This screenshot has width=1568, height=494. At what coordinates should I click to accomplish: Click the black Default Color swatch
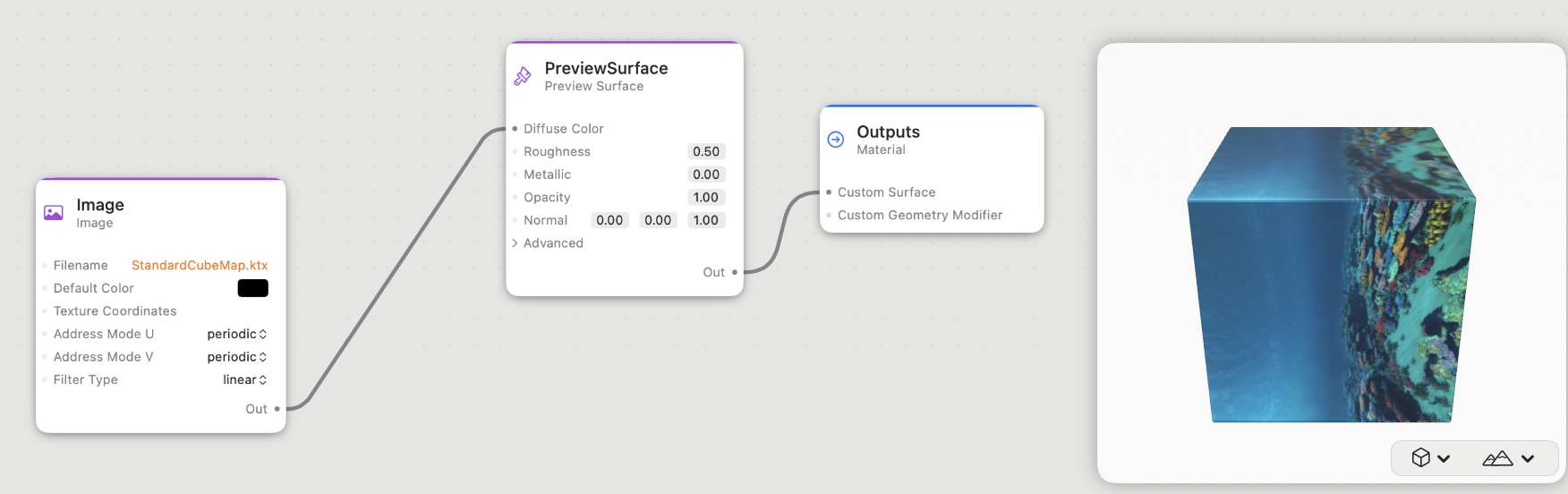click(252, 288)
